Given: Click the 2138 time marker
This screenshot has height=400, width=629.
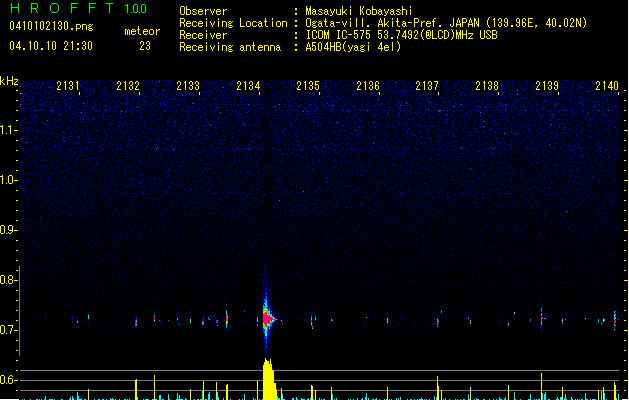Looking at the screenshot, I should point(487,86).
